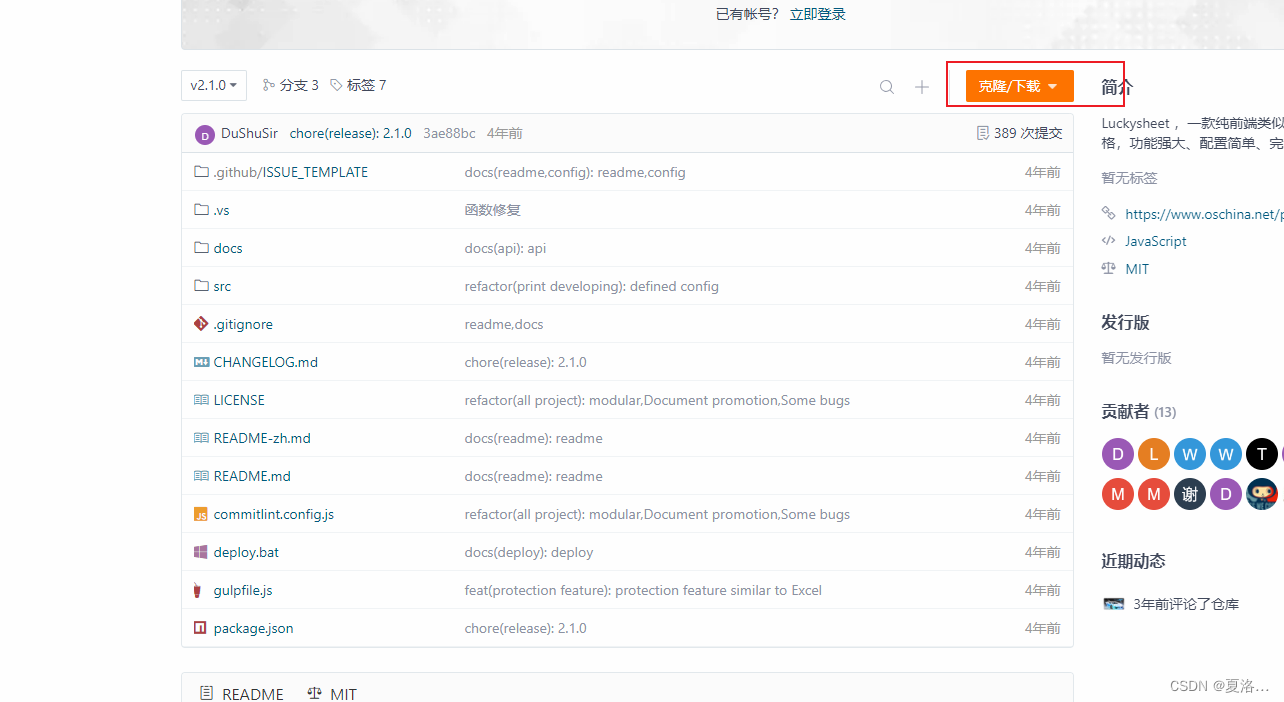
Task: Open the file search magnifier icon
Action: click(886, 86)
